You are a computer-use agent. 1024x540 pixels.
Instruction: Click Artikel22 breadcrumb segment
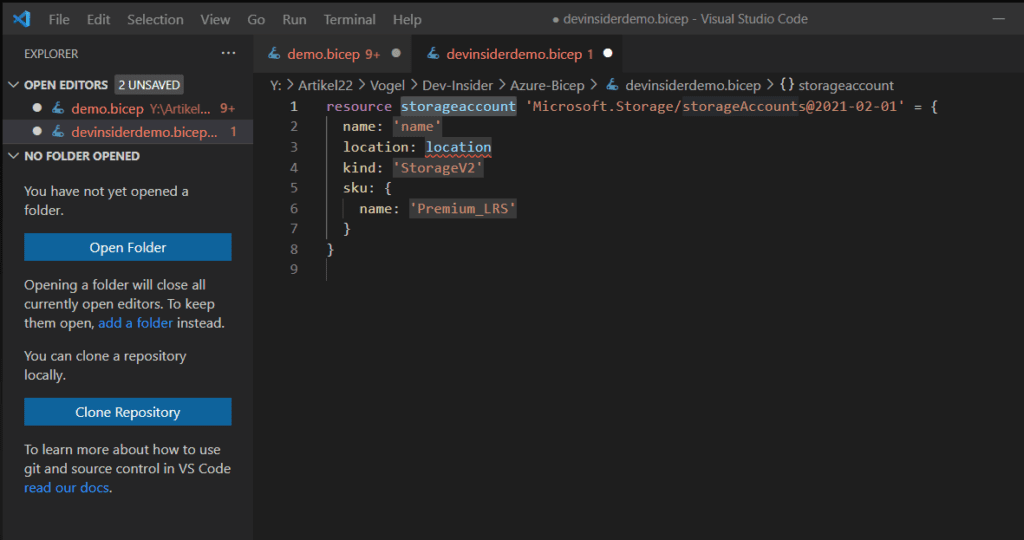(325, 86)
